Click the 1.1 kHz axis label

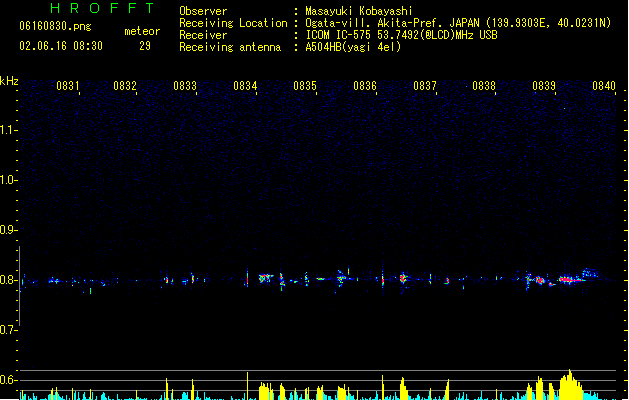click(x=8, y=130)
